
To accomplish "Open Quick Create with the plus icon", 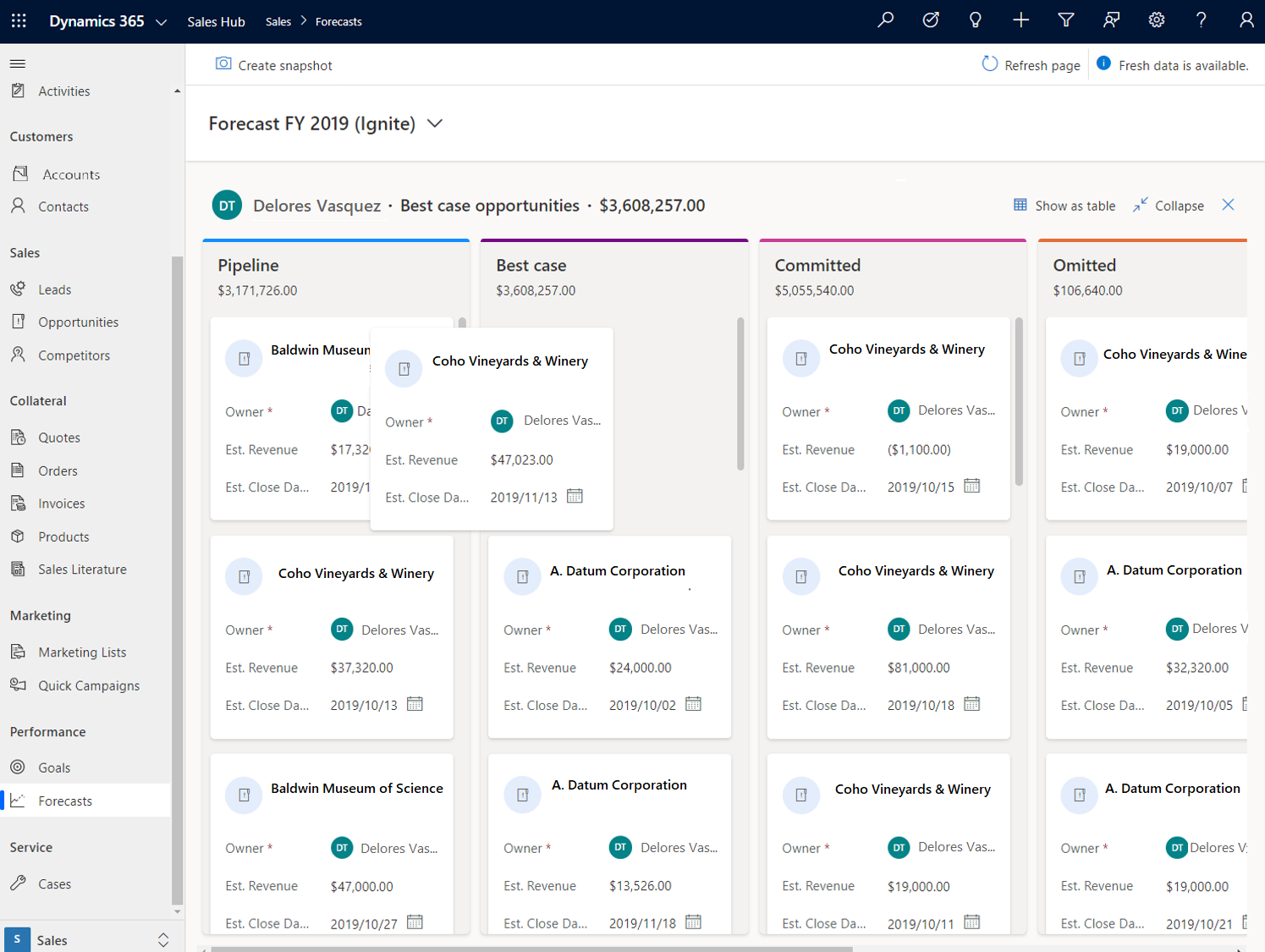I will [1020, 20].
